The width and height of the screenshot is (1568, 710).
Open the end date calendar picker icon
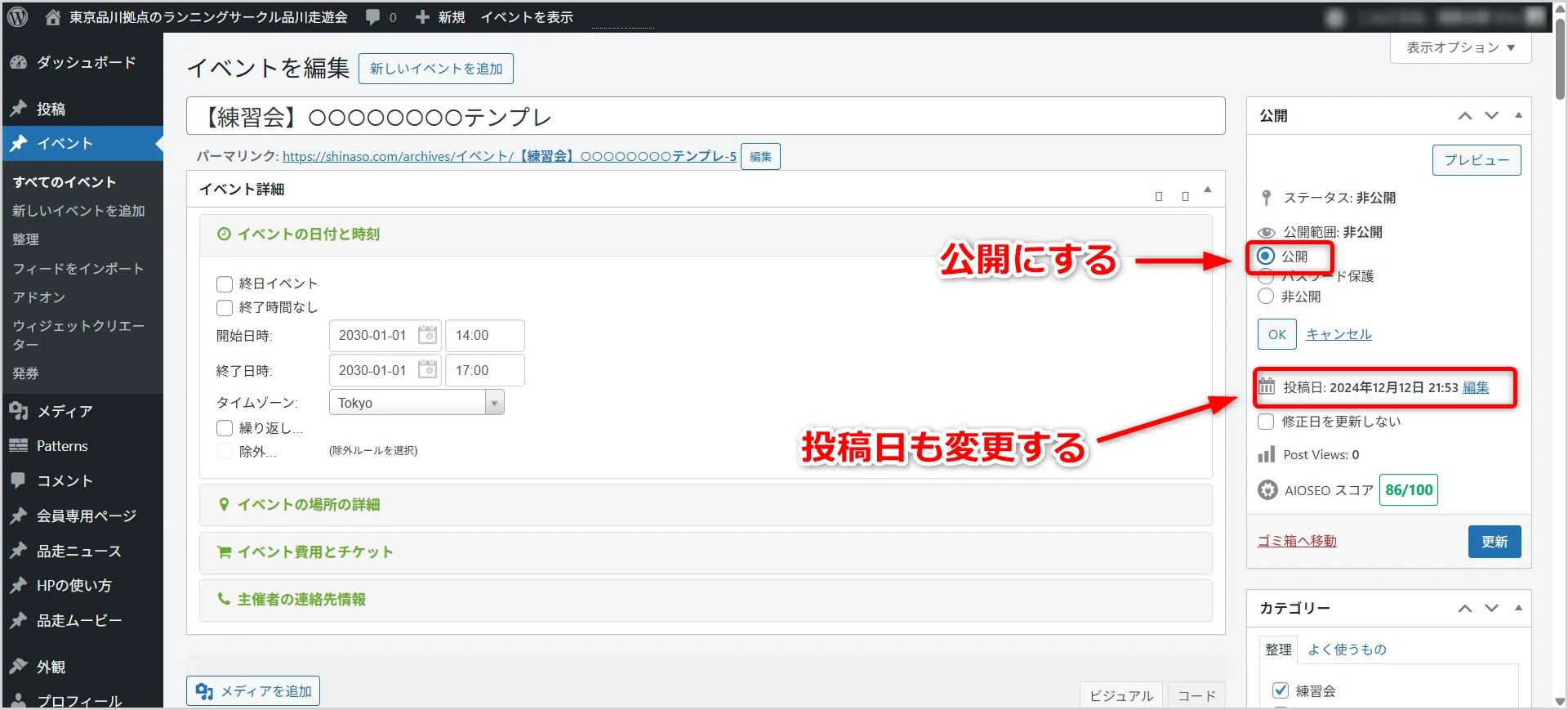coord(427,370)
